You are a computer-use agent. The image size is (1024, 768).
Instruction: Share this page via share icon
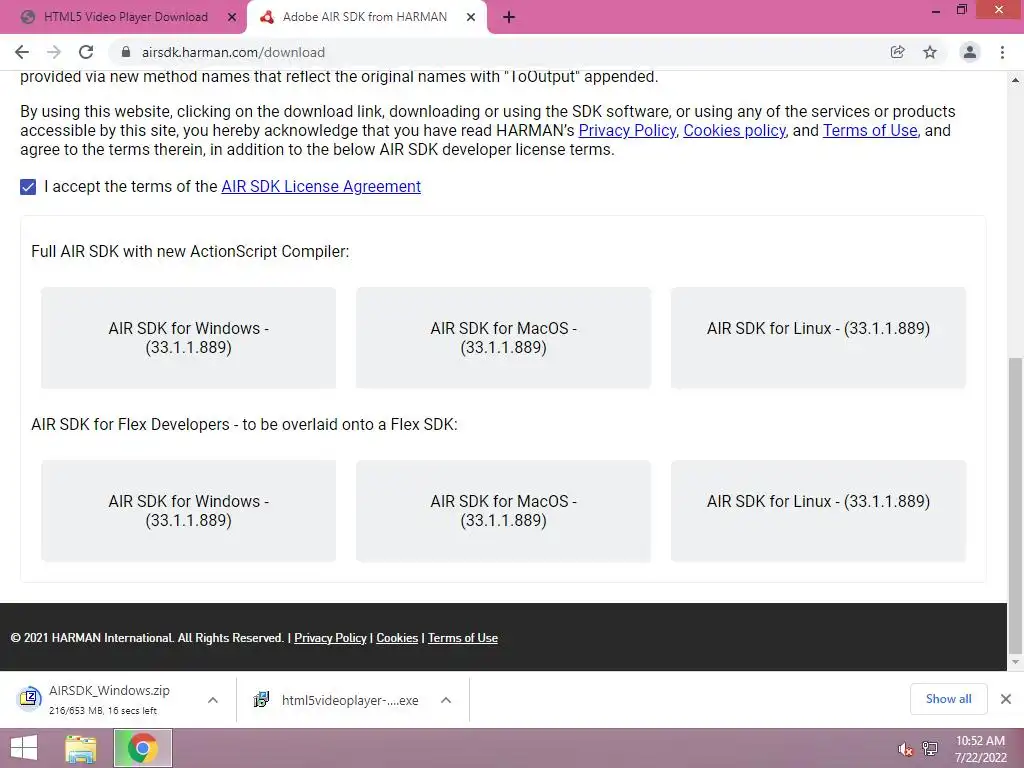[897, 52]
